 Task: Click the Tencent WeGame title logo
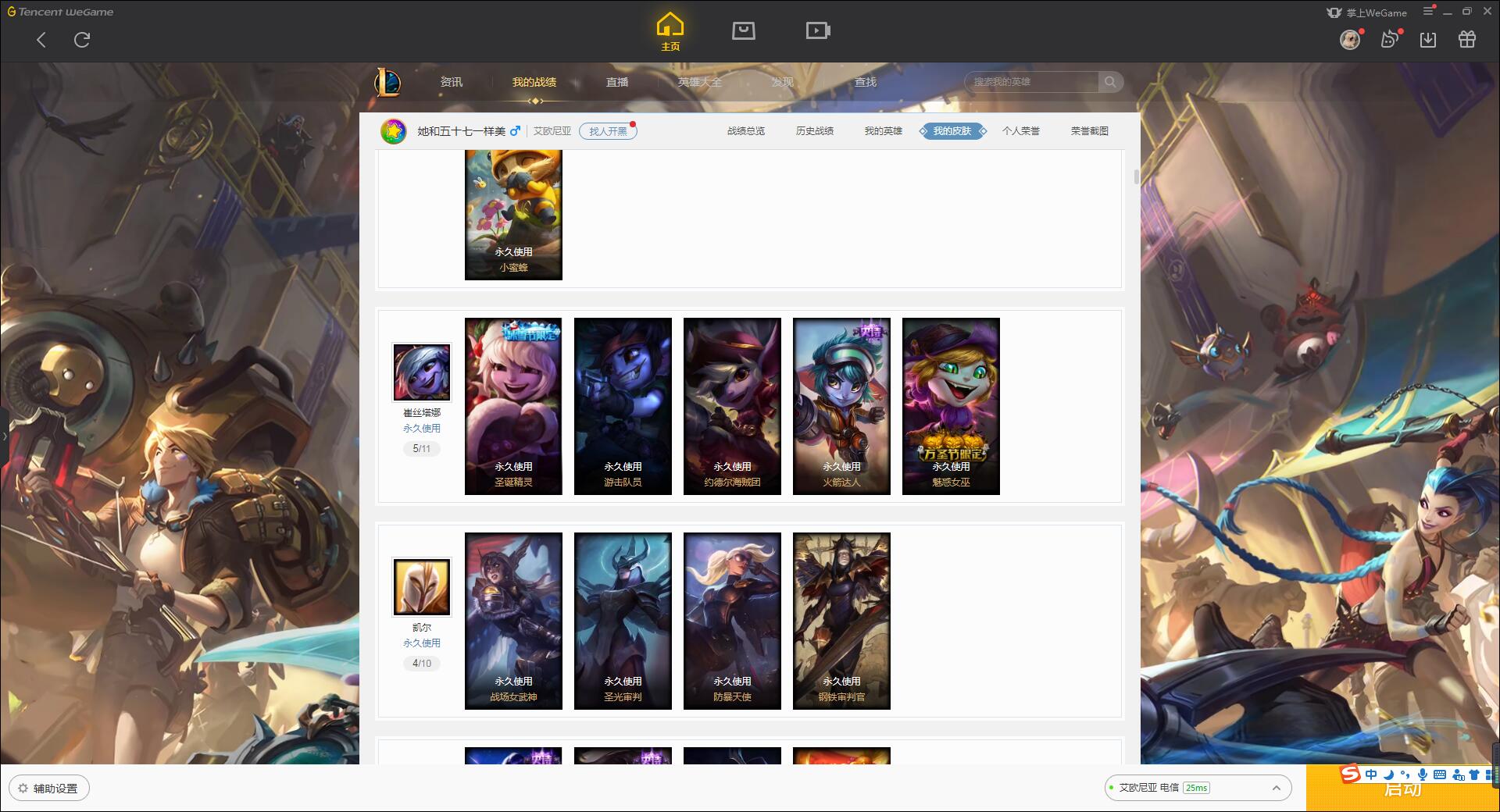pos(60,12)
